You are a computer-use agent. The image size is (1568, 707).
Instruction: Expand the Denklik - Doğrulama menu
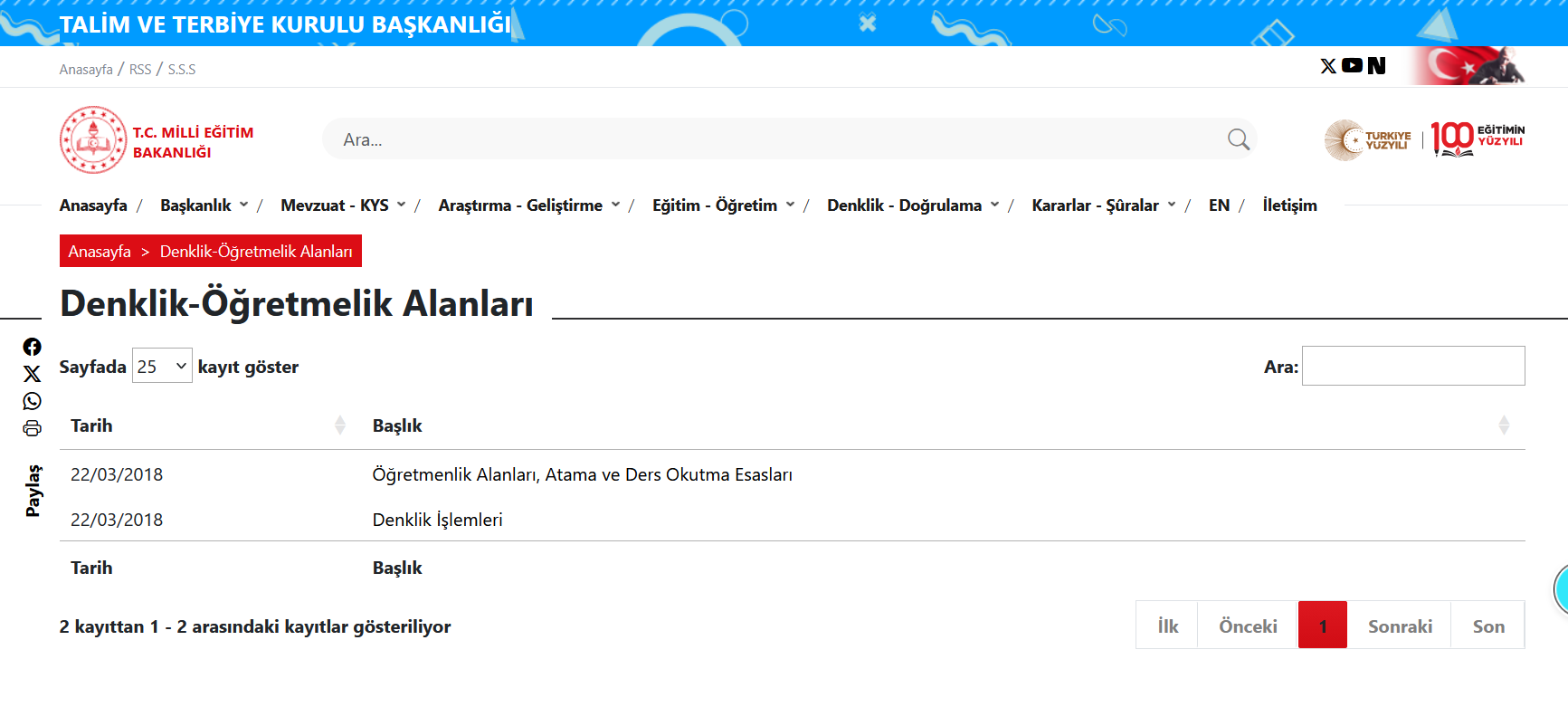pyautogui.click(x=912, y=205)
